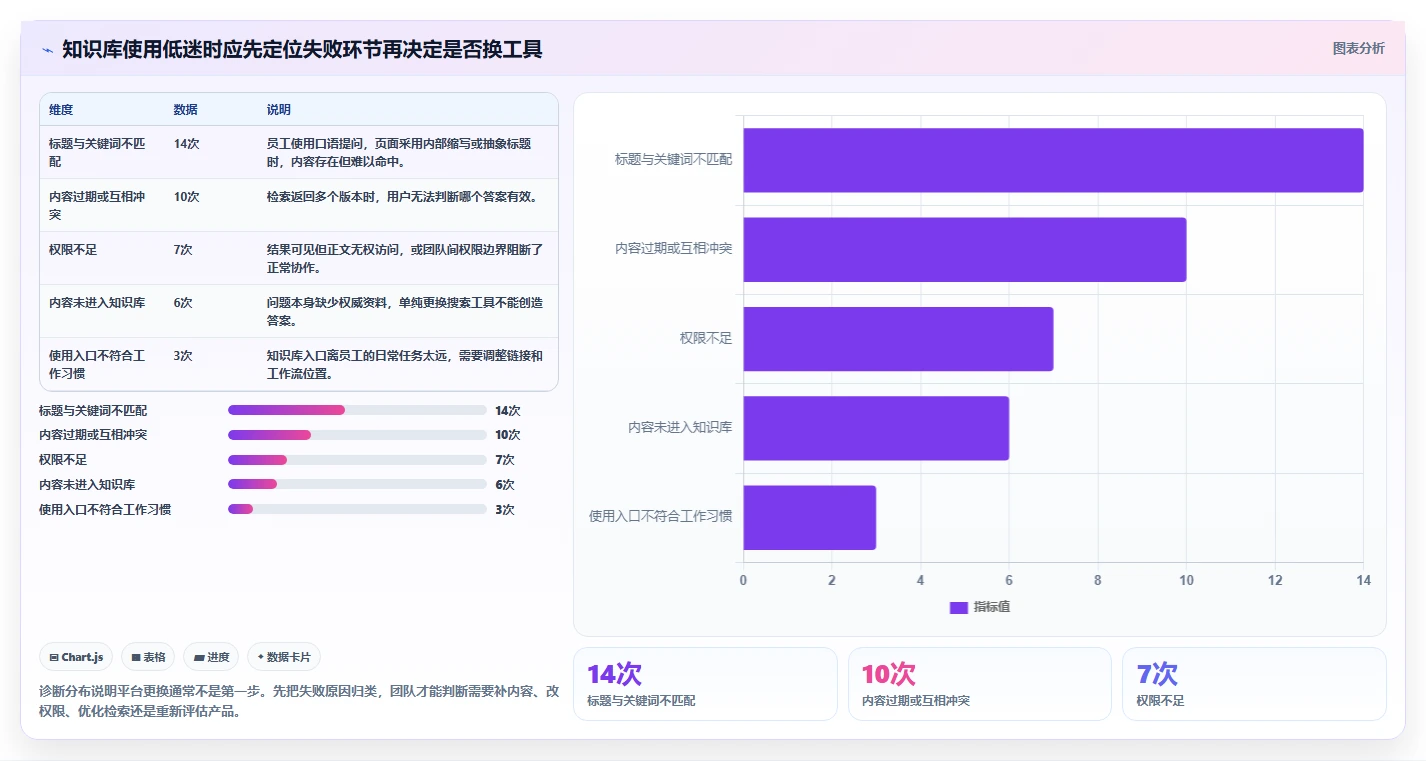
Task: Click the 维度 column header
Action: point(61,110)
